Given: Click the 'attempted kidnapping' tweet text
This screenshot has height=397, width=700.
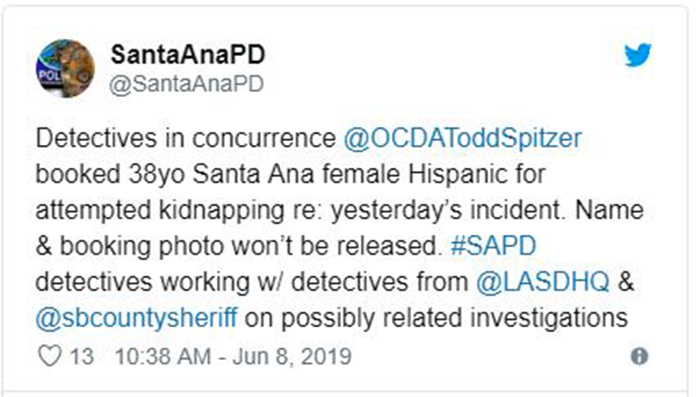Looking at the screenshot, I should 160,210.
